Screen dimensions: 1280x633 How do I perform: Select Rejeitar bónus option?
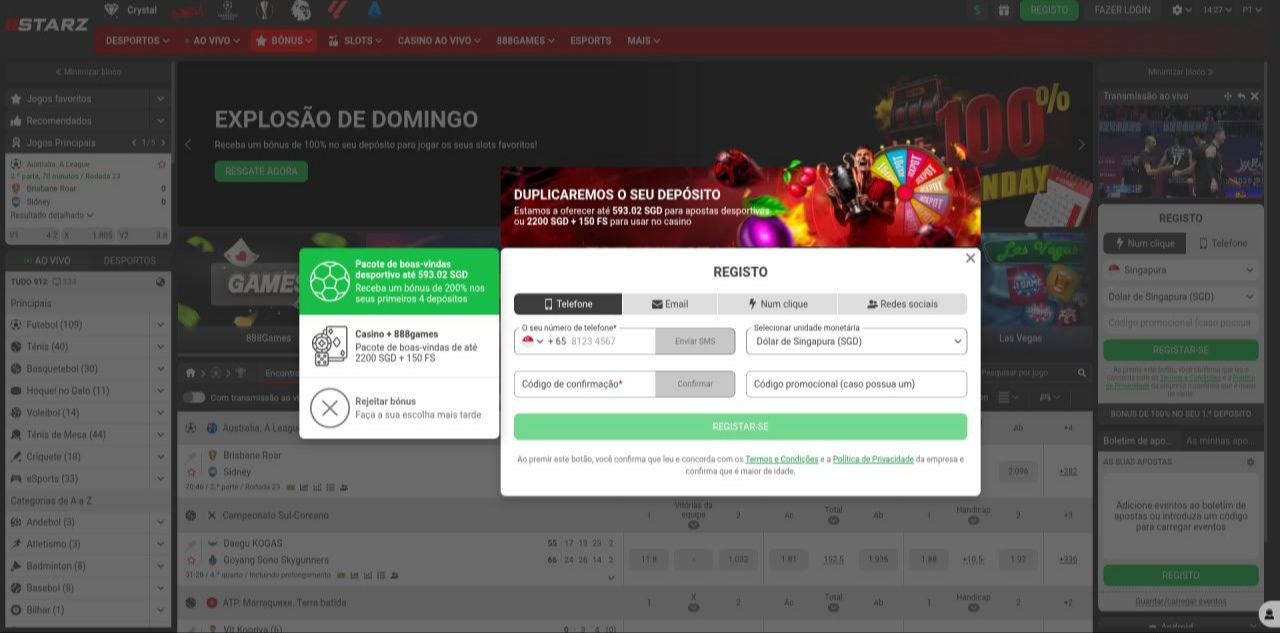398,408
